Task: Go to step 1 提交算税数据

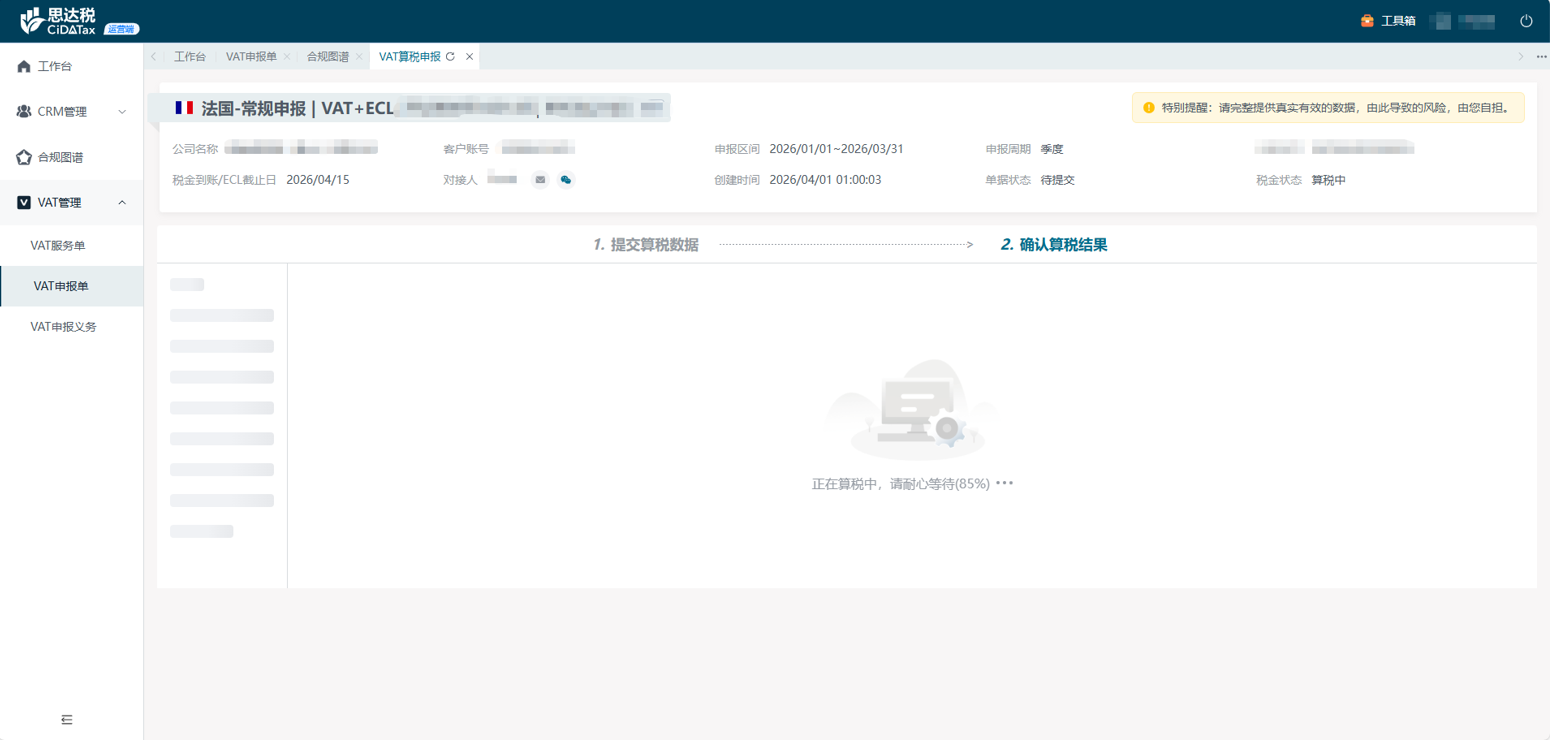Action: point(645,245)
